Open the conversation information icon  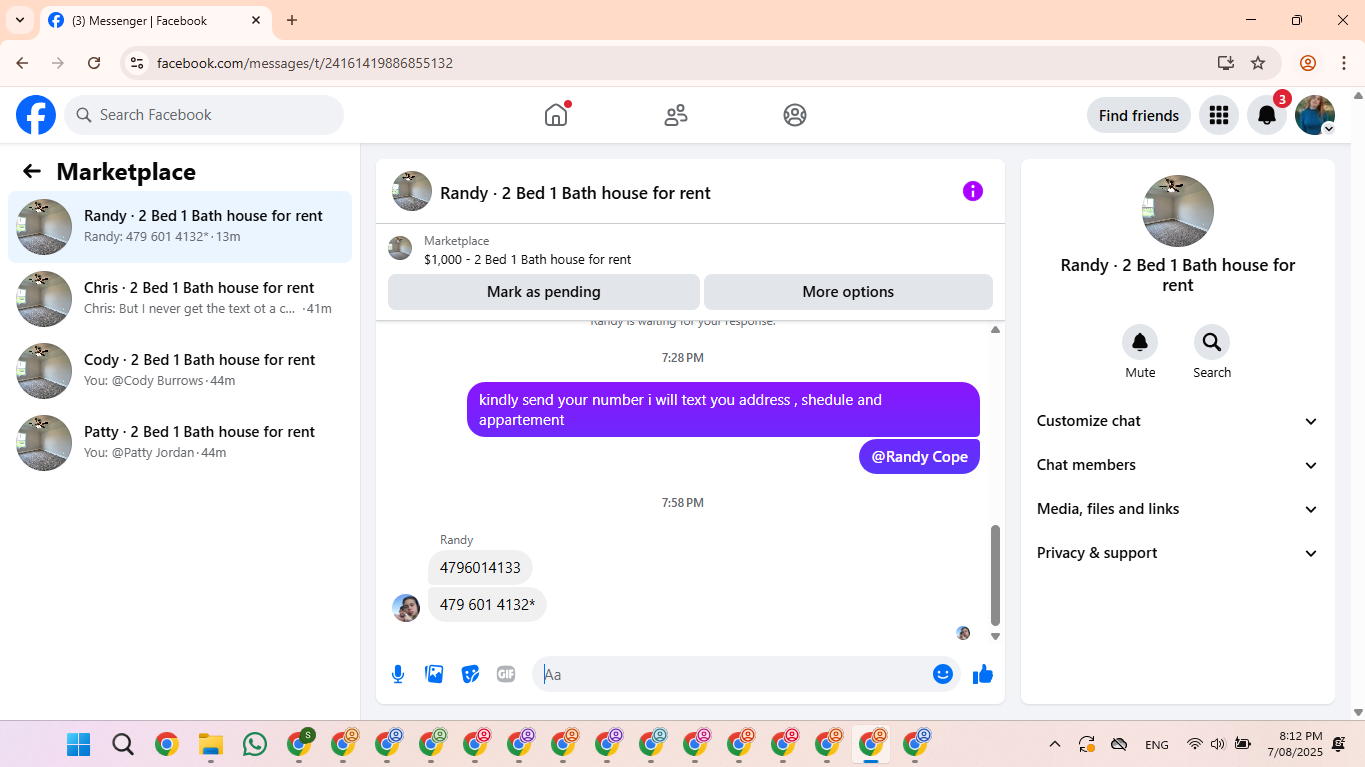pyautogui.click(x=973, y=191)
